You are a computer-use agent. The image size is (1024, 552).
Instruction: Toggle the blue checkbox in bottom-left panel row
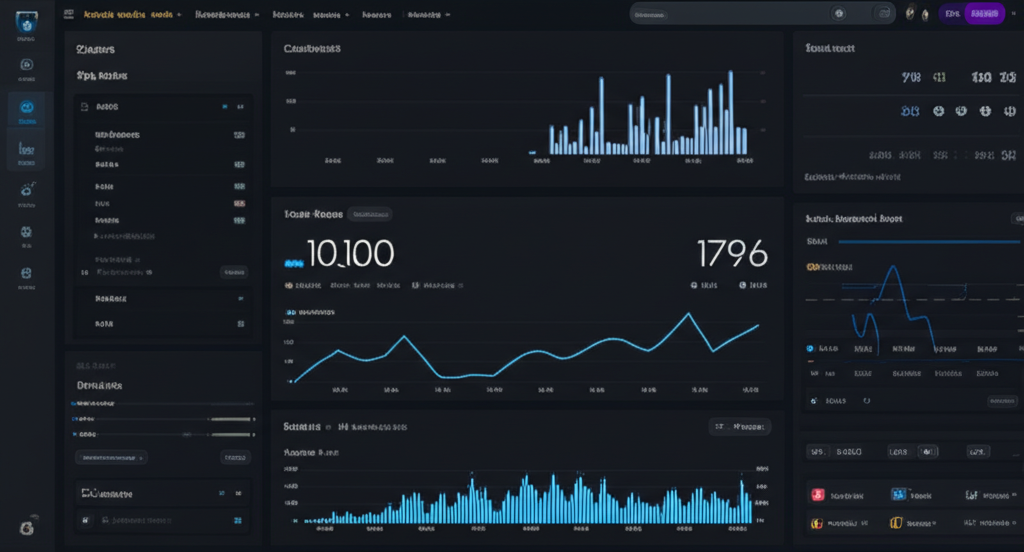click(x=237, y=521)
